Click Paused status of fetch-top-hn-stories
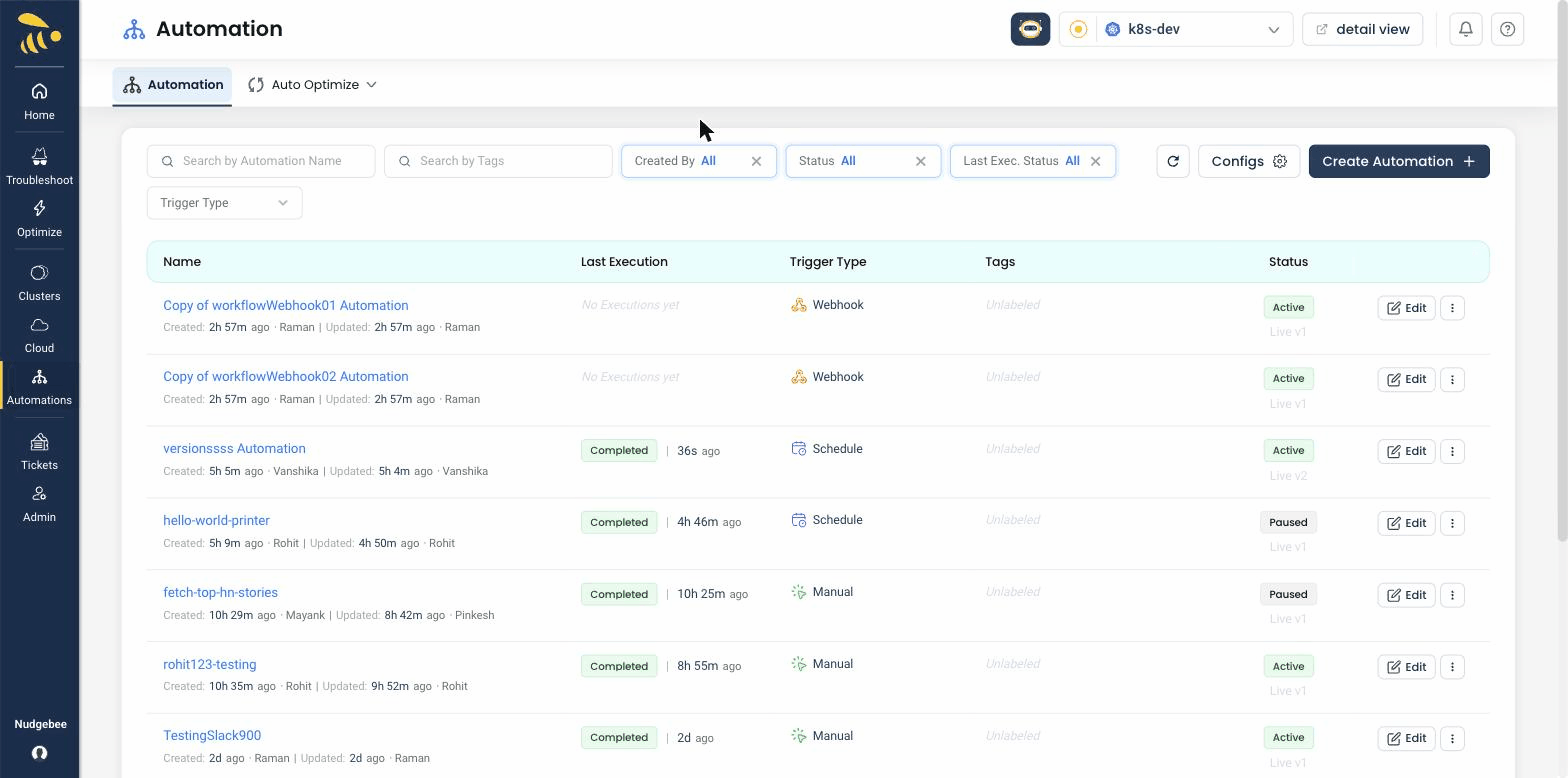Screen dimensions: 1568x778 (x=1288, y=594)
